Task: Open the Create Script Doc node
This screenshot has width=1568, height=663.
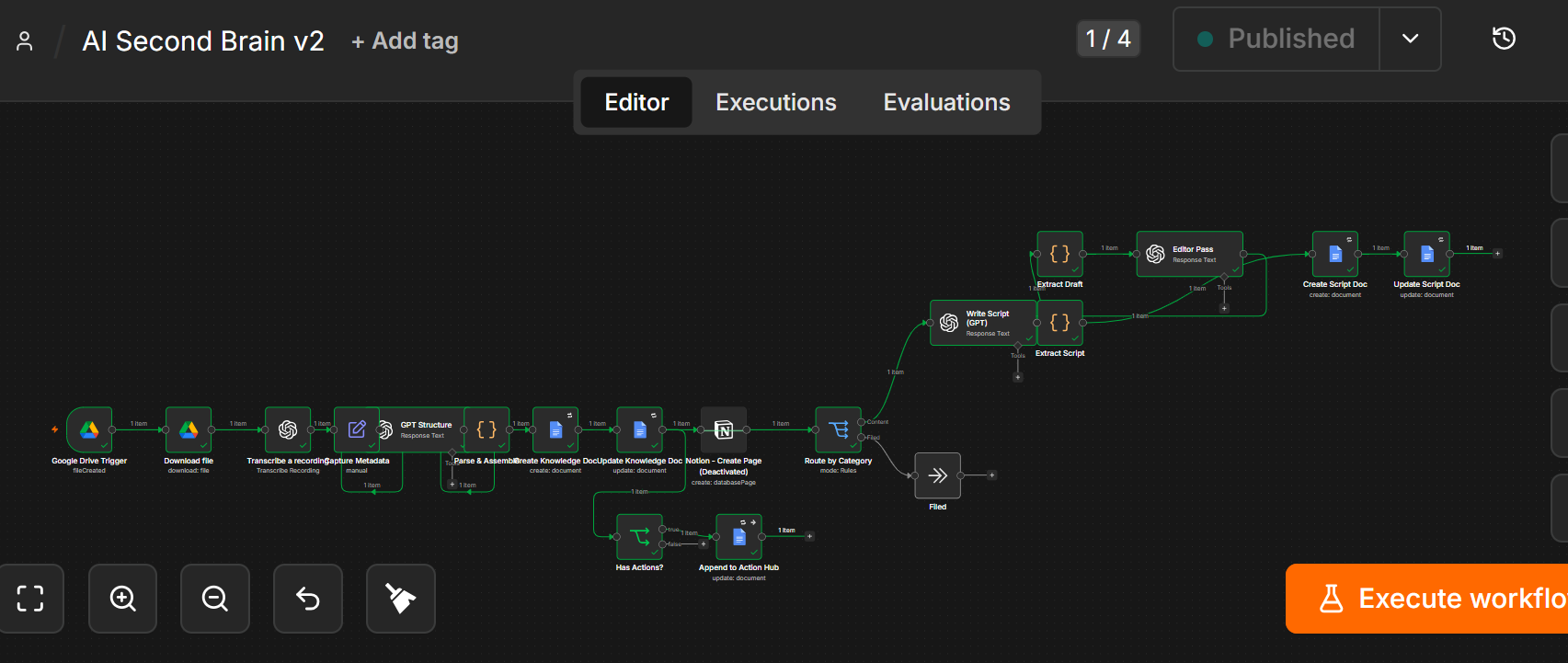Action: click(1335, 254)
